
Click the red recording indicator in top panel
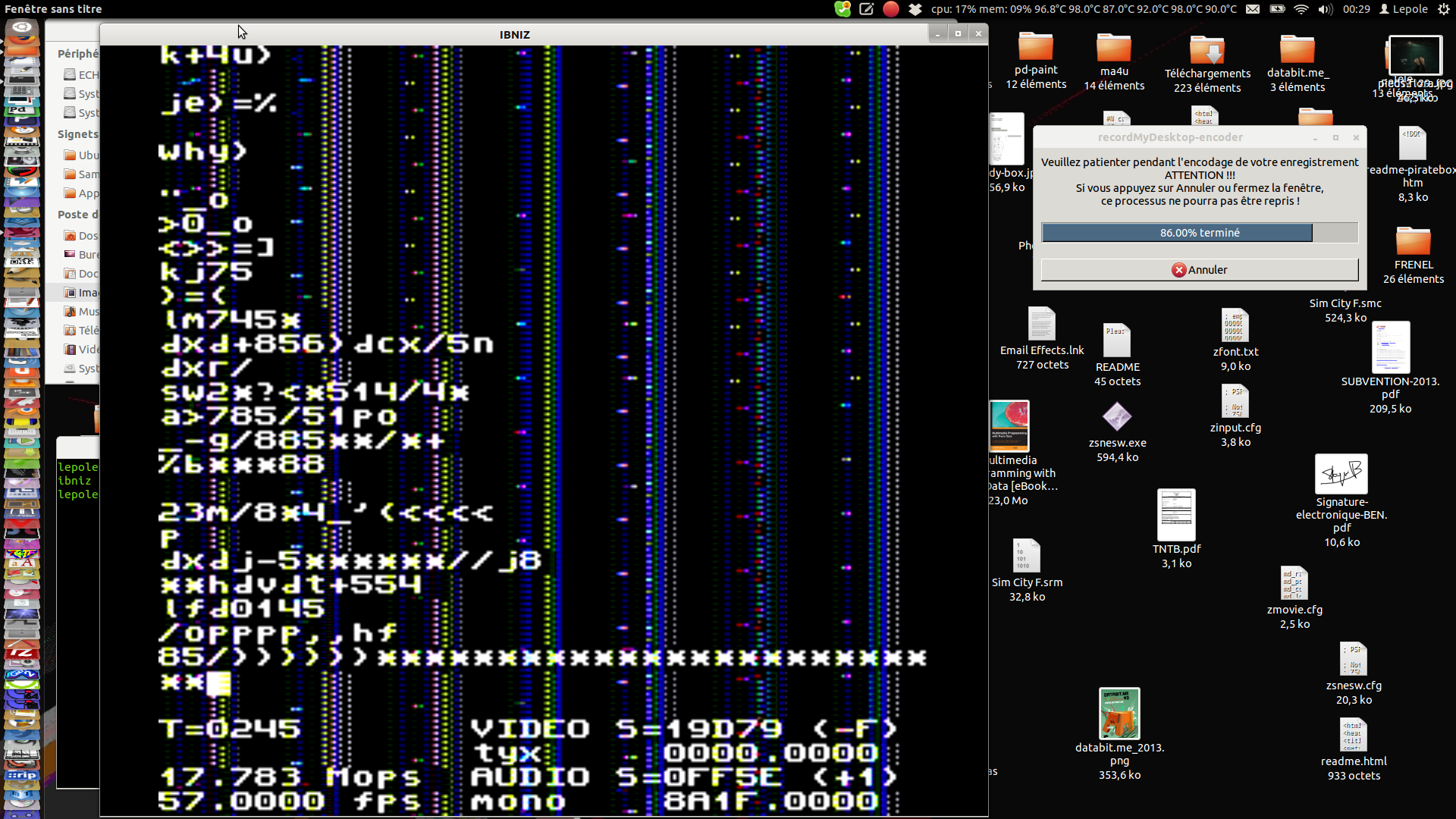(891, 9)
